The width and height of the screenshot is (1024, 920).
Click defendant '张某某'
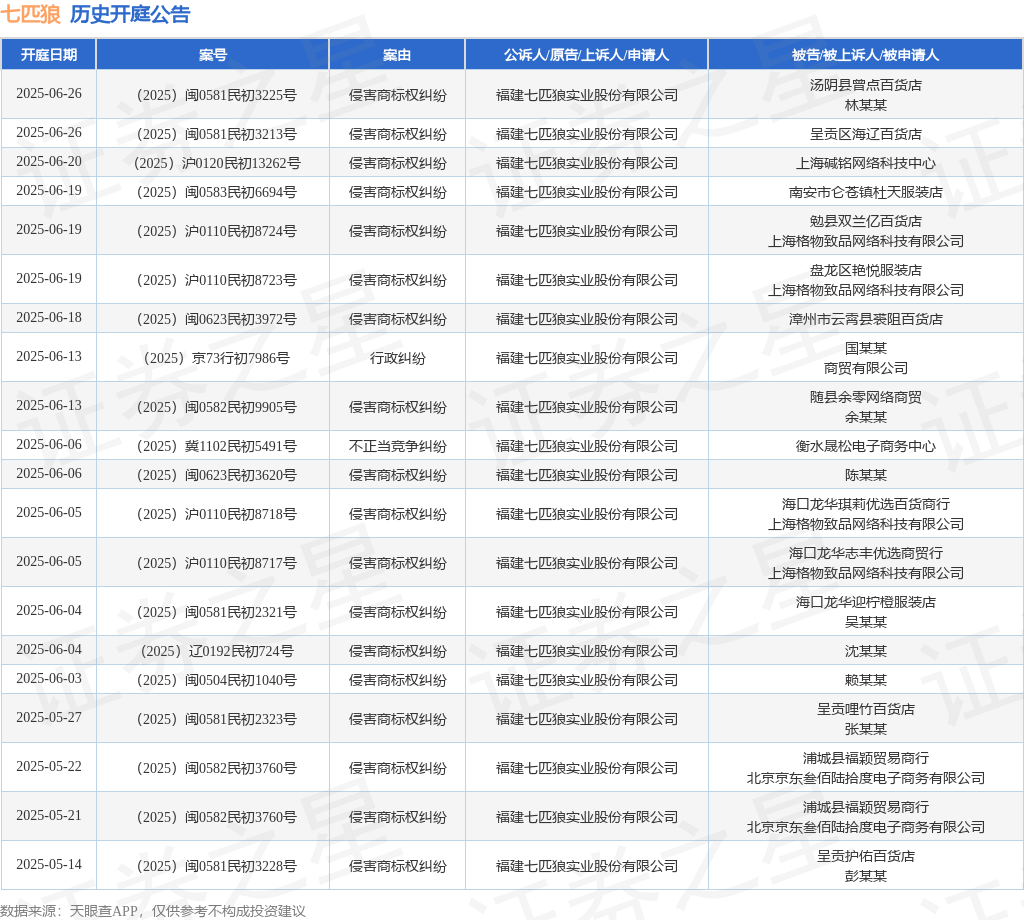click(x=865, y=729)
